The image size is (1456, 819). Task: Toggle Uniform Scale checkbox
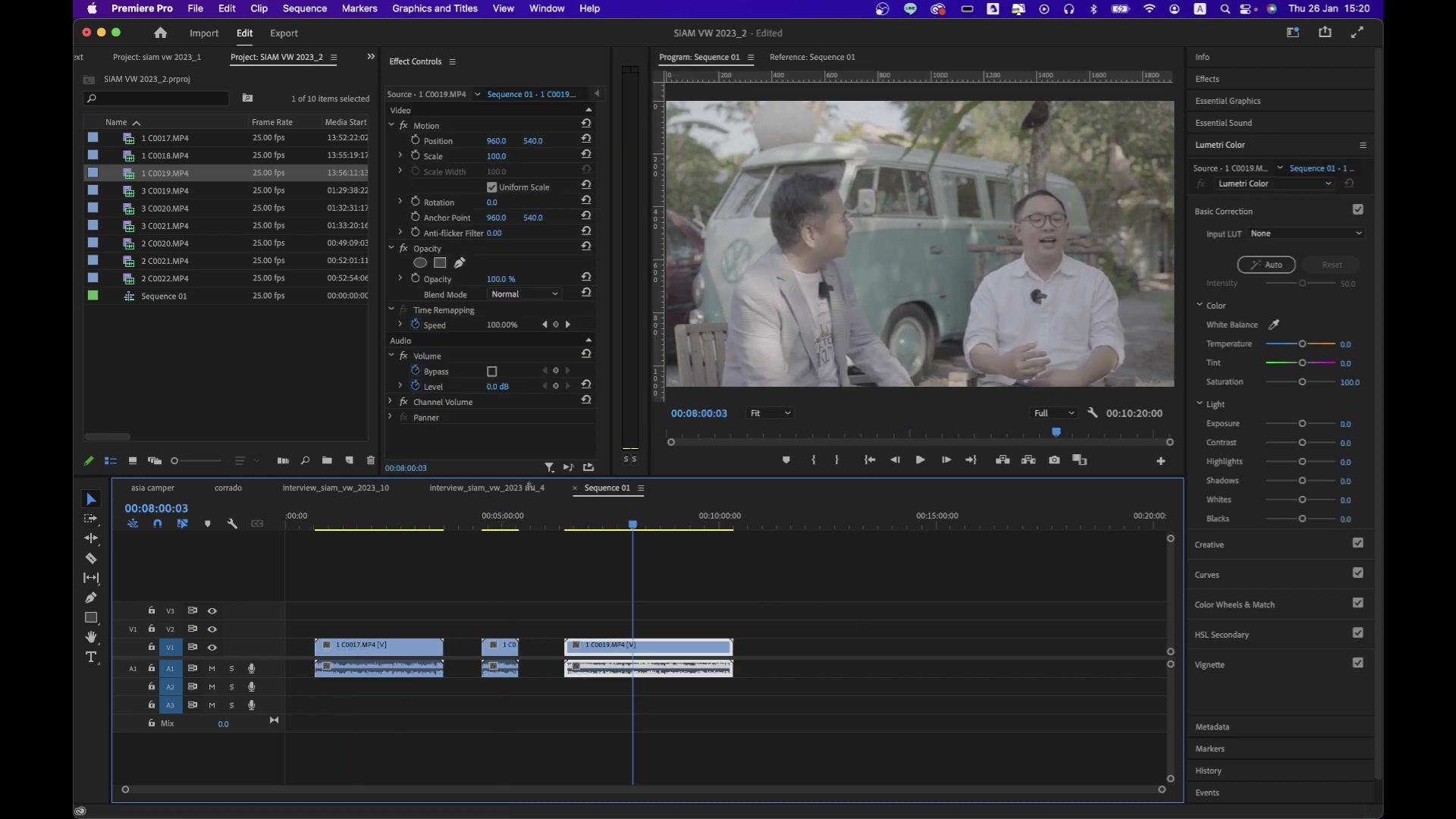(x=491, y=187)
